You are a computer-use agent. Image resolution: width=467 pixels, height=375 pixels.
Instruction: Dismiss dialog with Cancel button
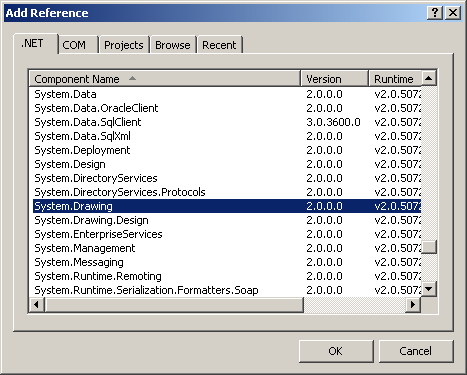[x=416, y=351]
